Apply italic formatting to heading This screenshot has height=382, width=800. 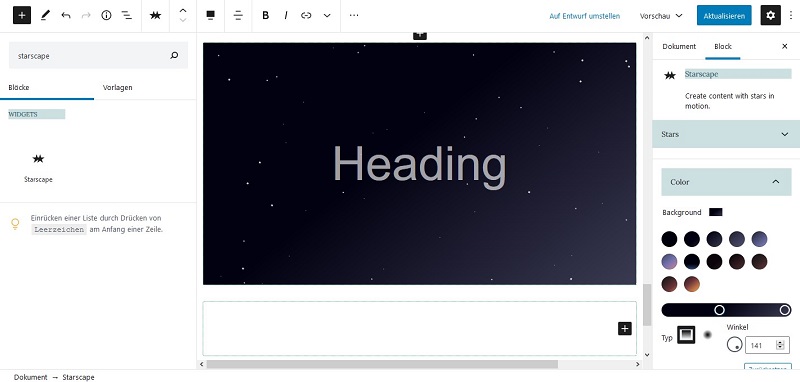[x=286, y=15]
